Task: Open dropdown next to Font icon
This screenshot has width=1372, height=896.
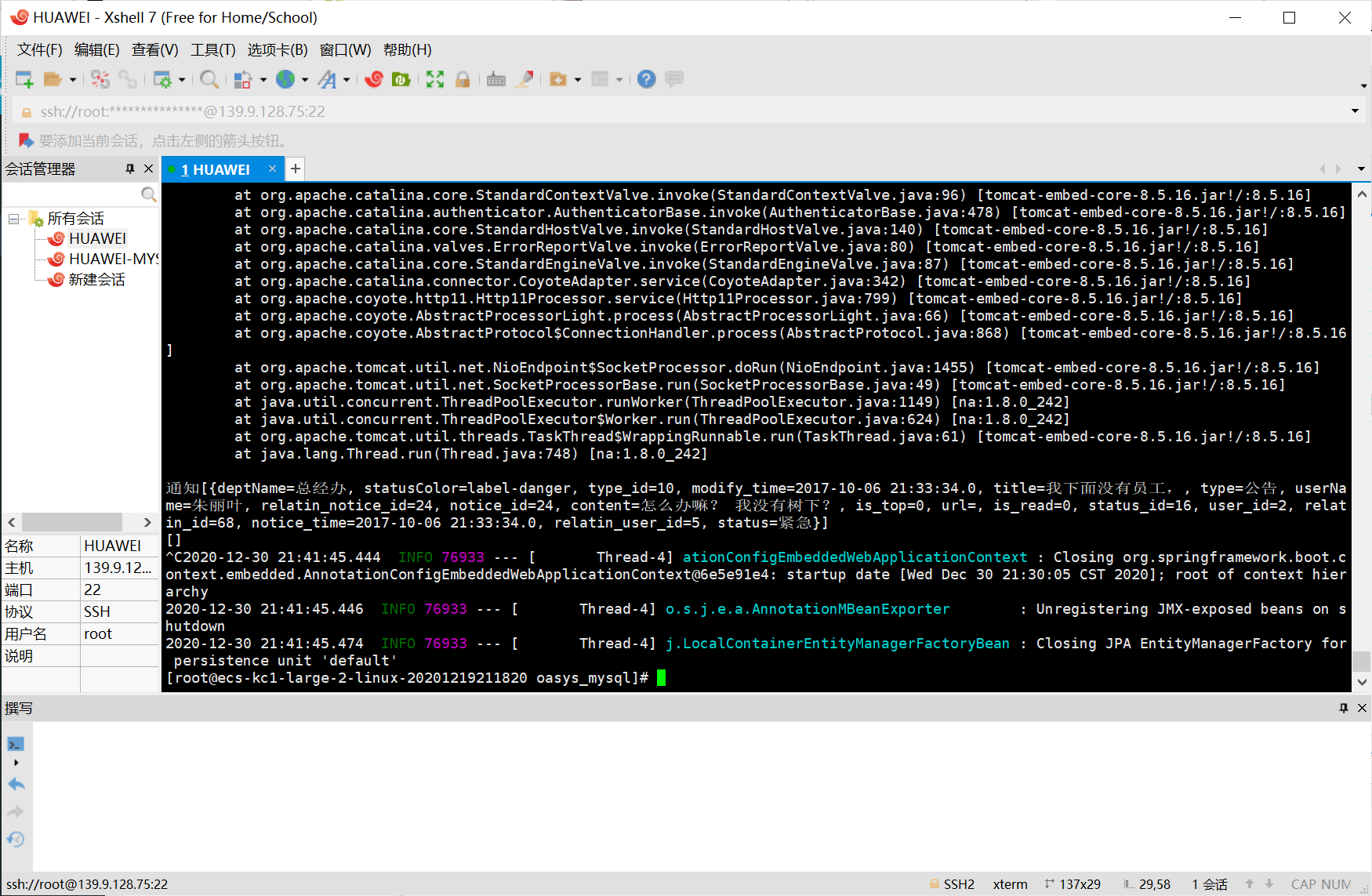Action: (347, 79)
